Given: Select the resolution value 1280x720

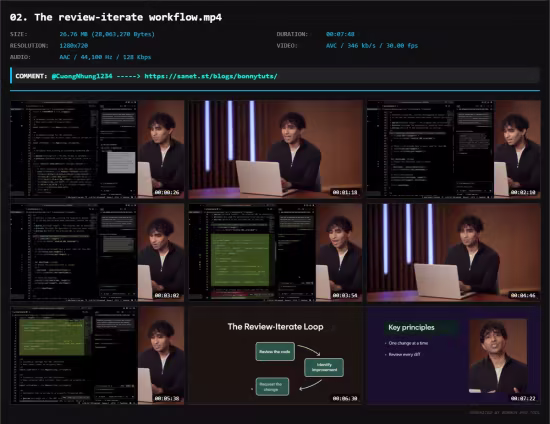Looking at the screenshot, I should click(74, 46).
